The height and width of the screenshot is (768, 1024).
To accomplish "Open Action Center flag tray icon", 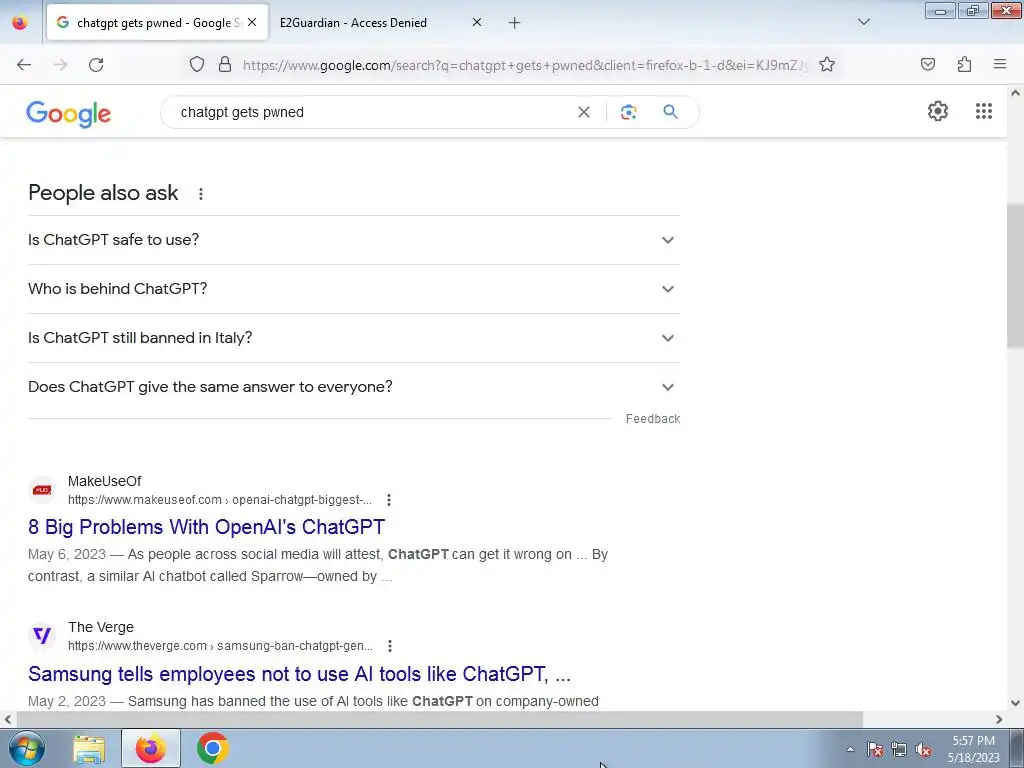I will tap(874, 749).
